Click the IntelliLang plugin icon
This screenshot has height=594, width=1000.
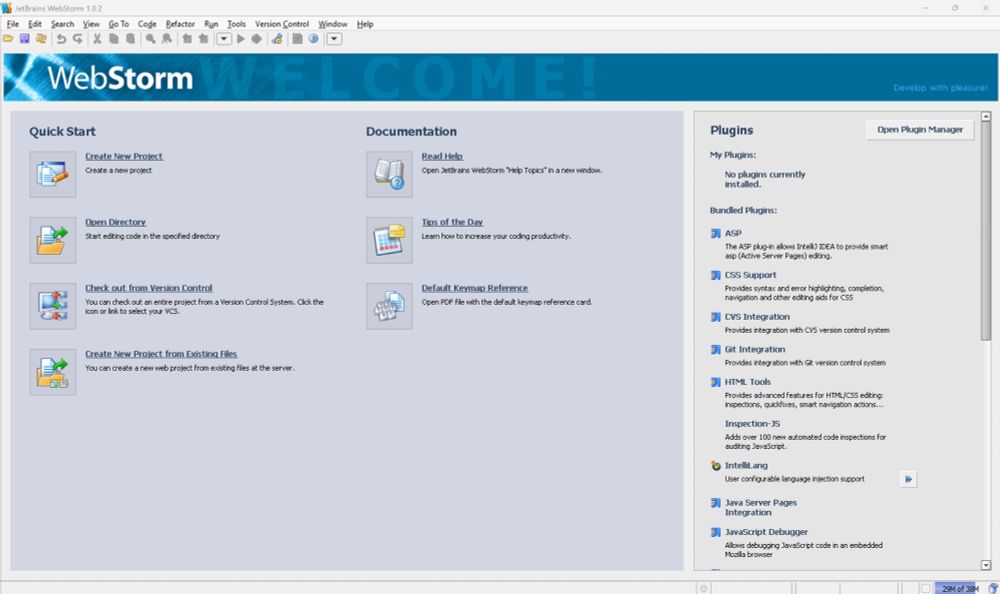tap(716, 466)
